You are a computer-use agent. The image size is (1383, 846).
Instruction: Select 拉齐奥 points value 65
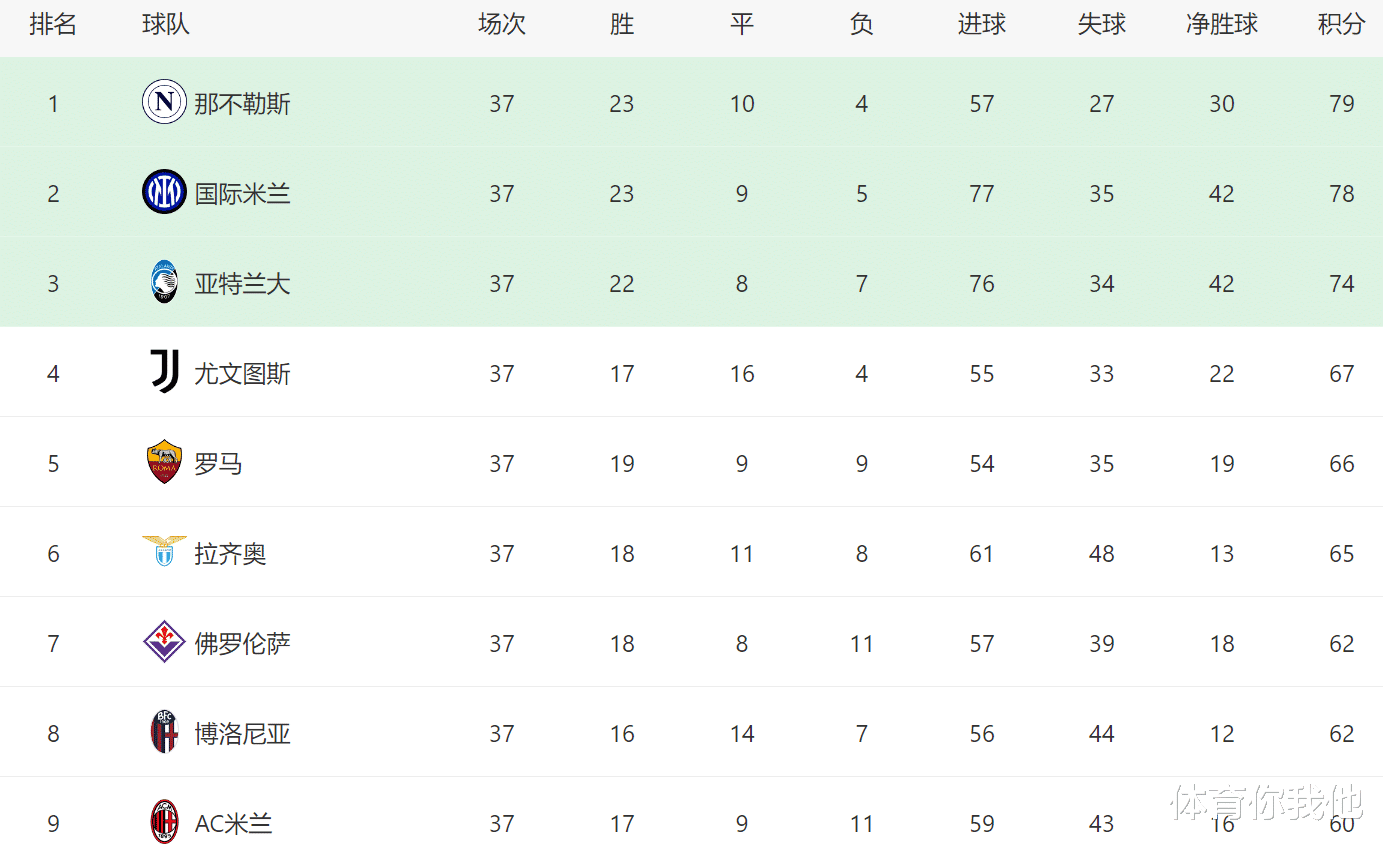pos(1341,554)
